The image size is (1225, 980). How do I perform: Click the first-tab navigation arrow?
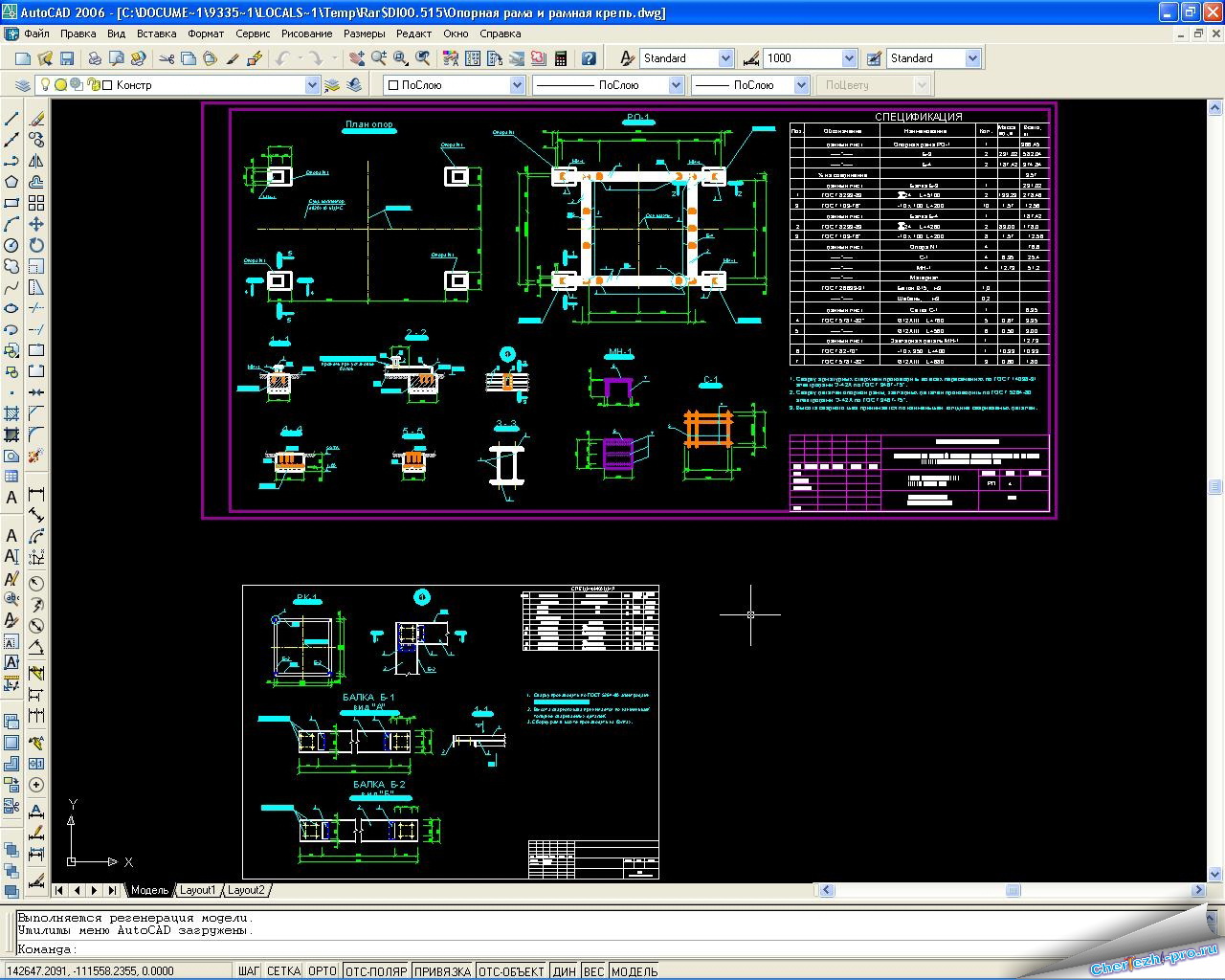click(59, 890)
